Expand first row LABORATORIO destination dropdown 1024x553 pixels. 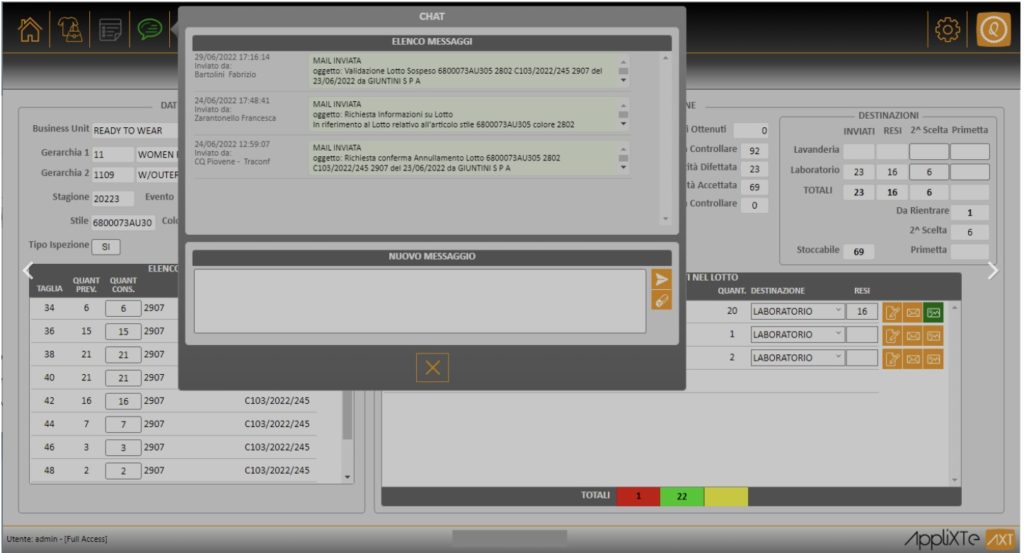point(837,311)
